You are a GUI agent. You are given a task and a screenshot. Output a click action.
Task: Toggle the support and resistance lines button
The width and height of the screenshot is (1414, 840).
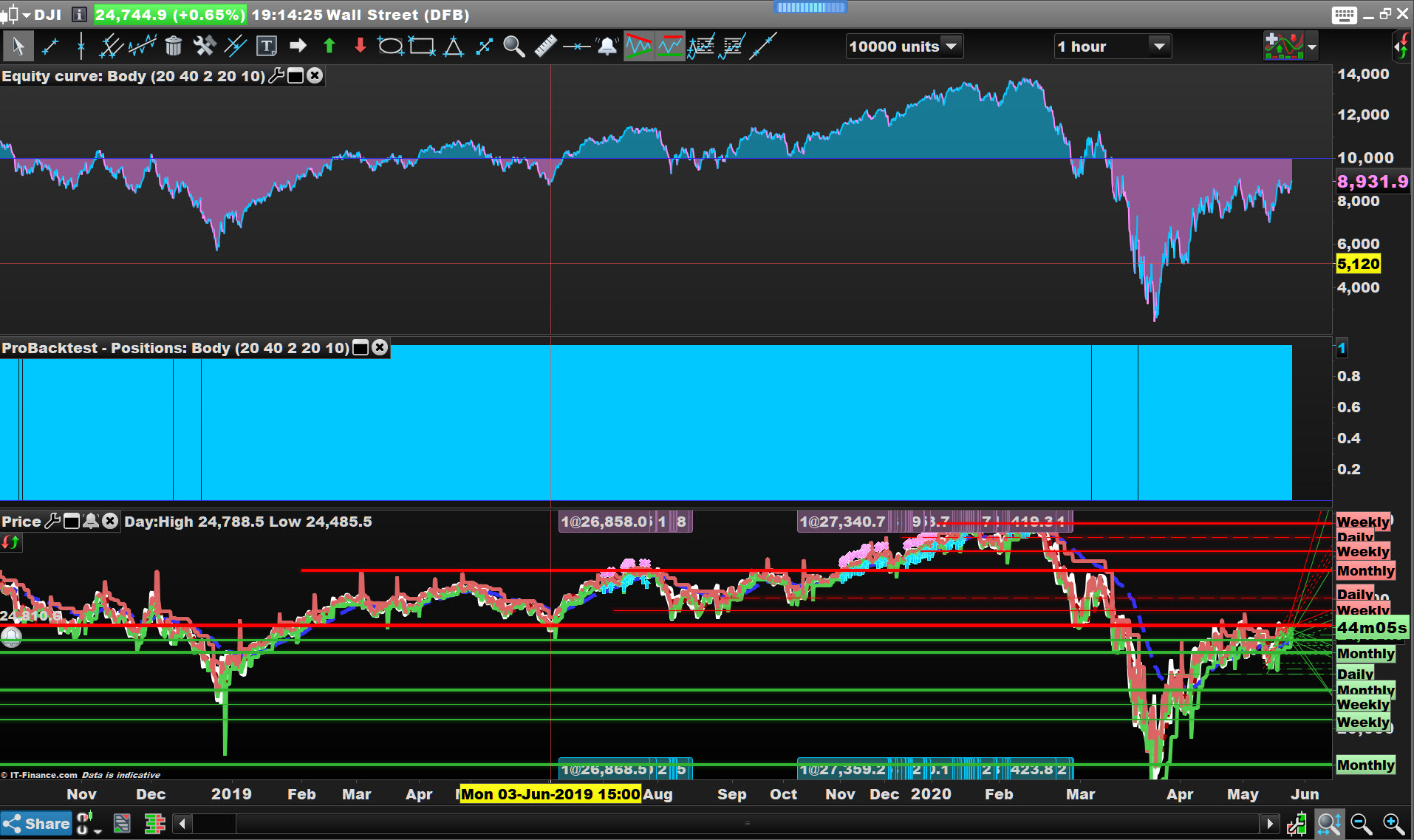(671, 47)
